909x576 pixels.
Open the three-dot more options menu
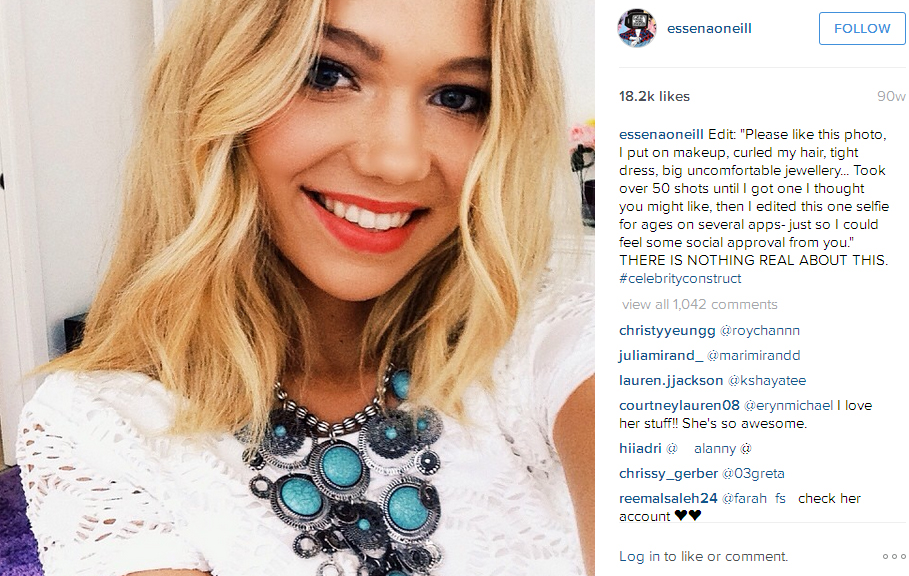893,556
